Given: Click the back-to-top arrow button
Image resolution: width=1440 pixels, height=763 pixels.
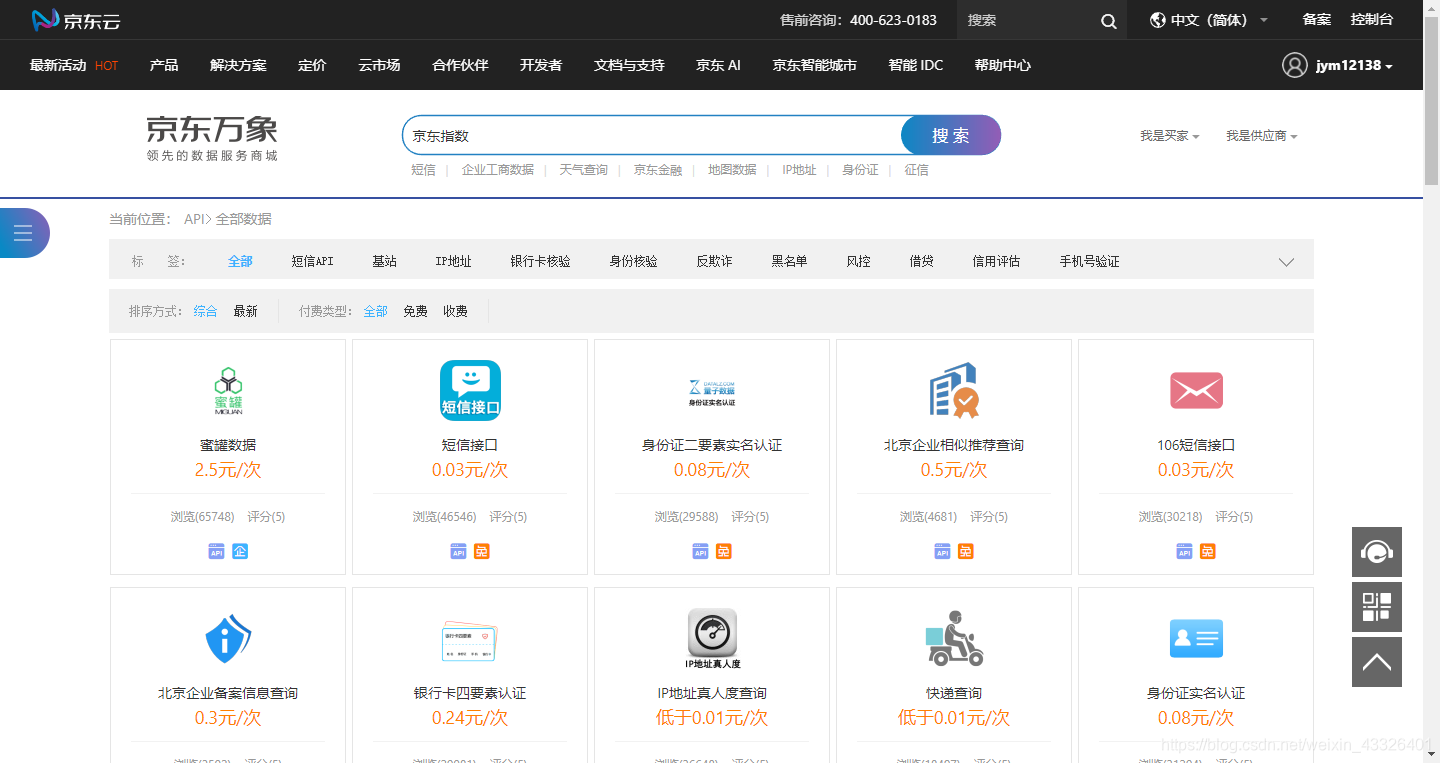Looking at the screenshot, I should 1377,662.
